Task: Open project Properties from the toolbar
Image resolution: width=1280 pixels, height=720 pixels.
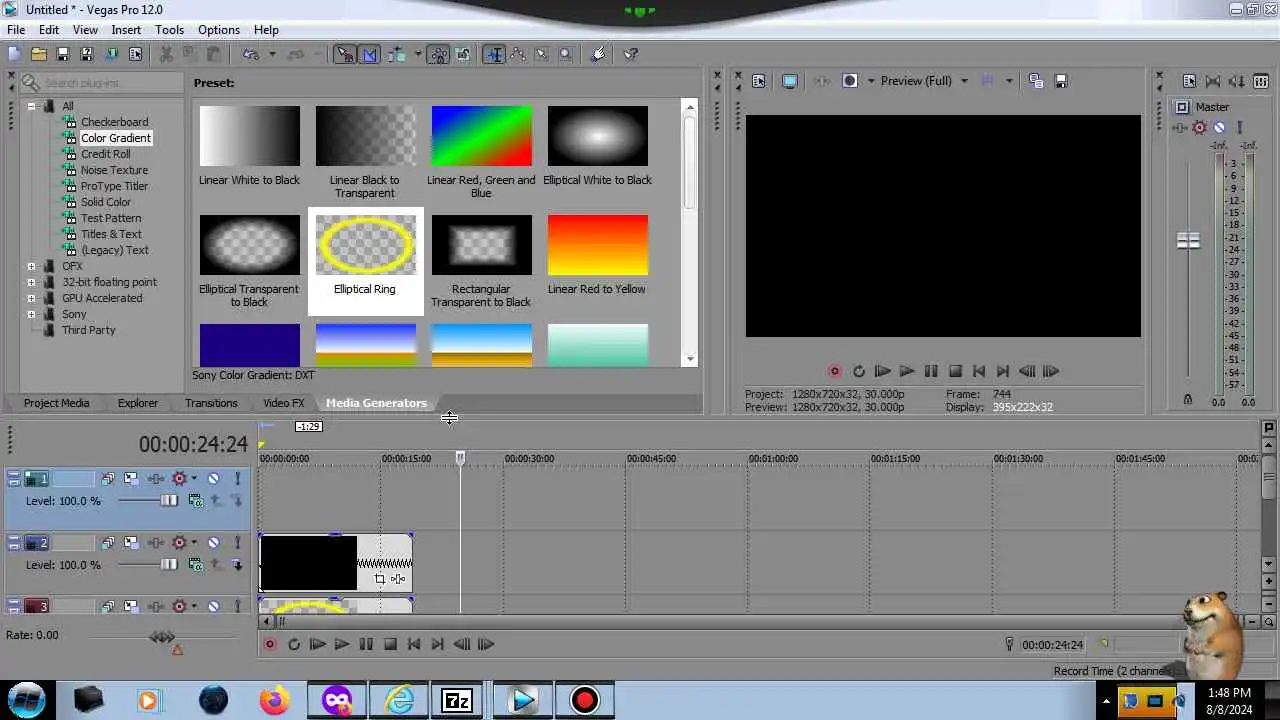Action: pyautogui.click(x=135, y=54)
